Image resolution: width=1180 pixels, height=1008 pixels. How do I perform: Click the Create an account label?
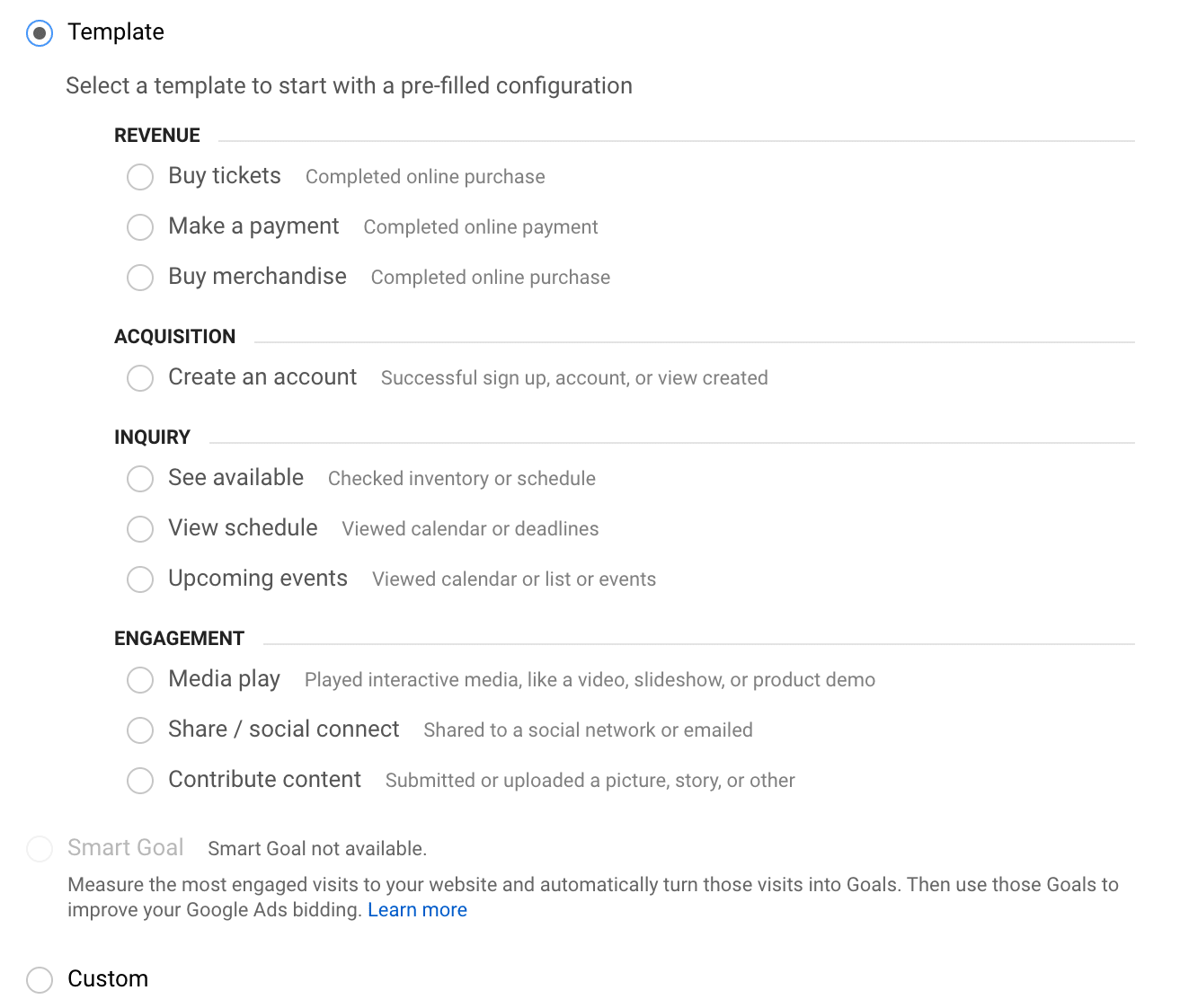click(x=262, y=377)
